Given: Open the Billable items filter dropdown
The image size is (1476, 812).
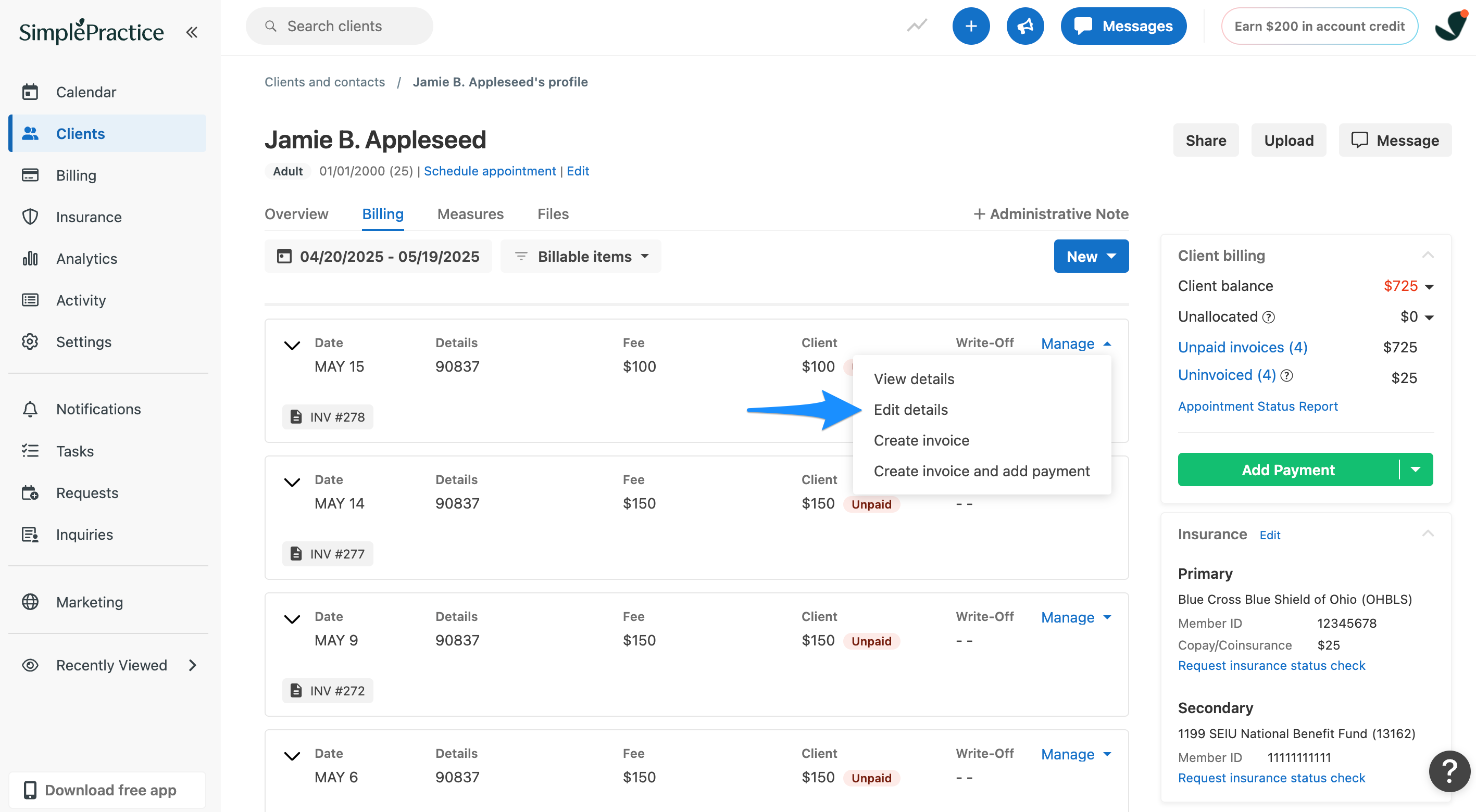Looking at the screenshot, I should (580, 256).
